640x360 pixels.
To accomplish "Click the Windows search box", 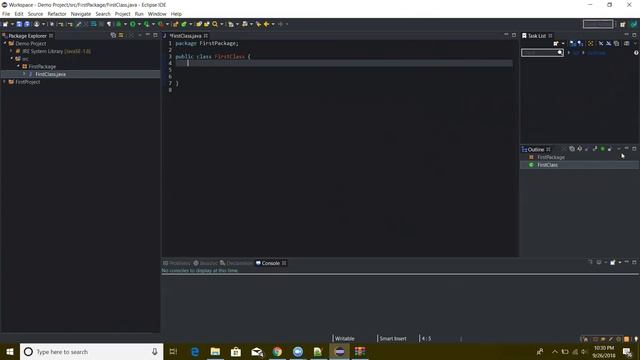I will point(91,351).
